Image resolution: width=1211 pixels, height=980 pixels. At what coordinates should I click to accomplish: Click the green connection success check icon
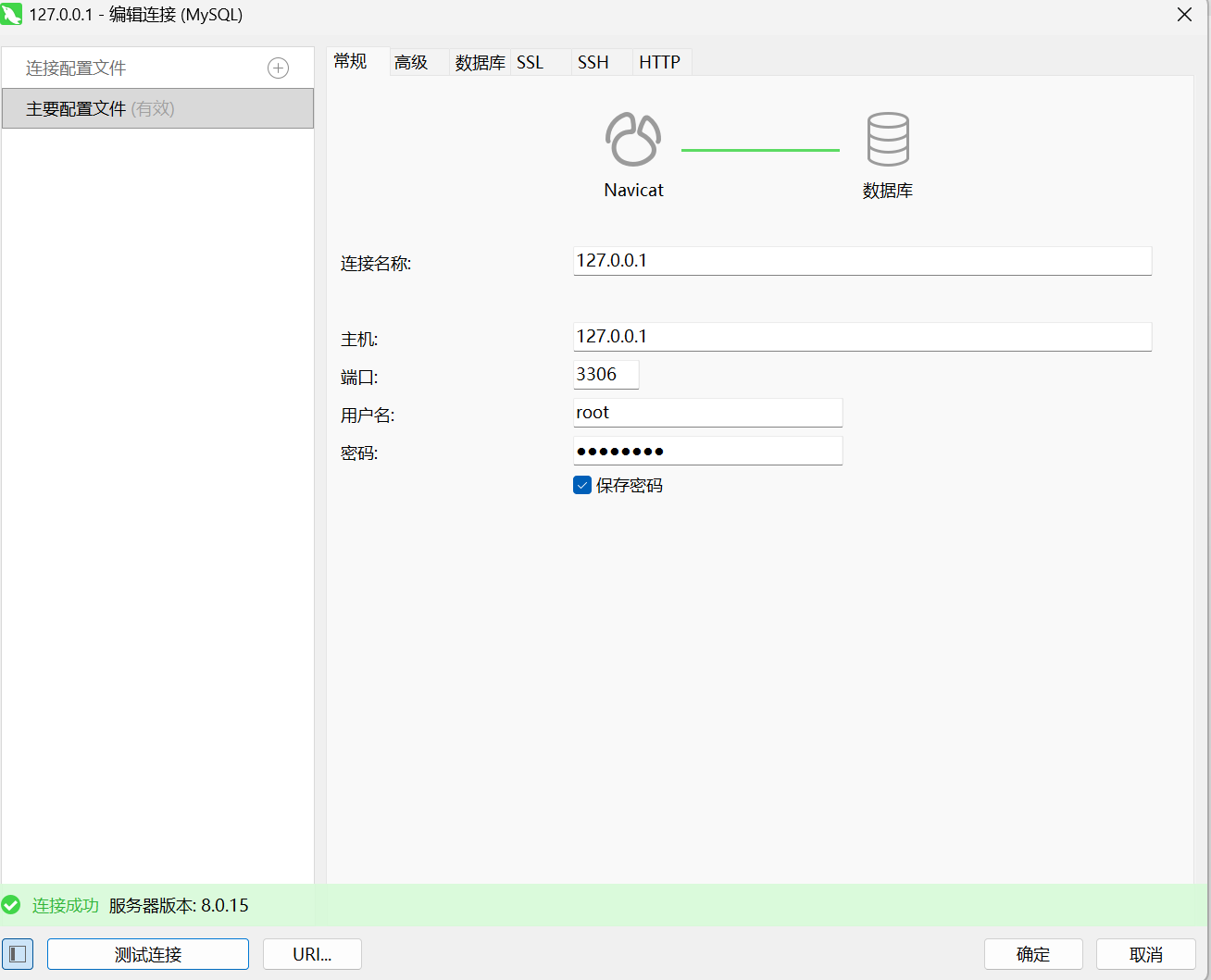pos(11,905)
